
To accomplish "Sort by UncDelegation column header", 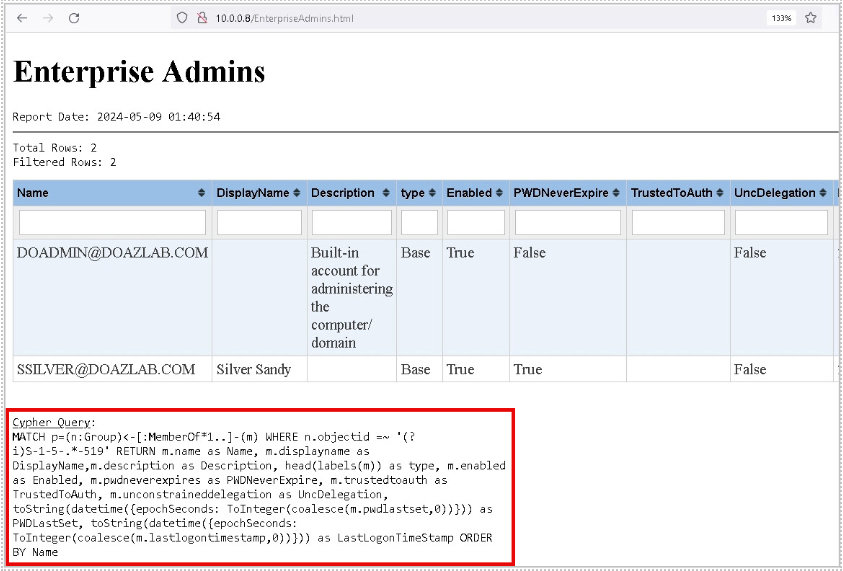I will pos(780,193).
